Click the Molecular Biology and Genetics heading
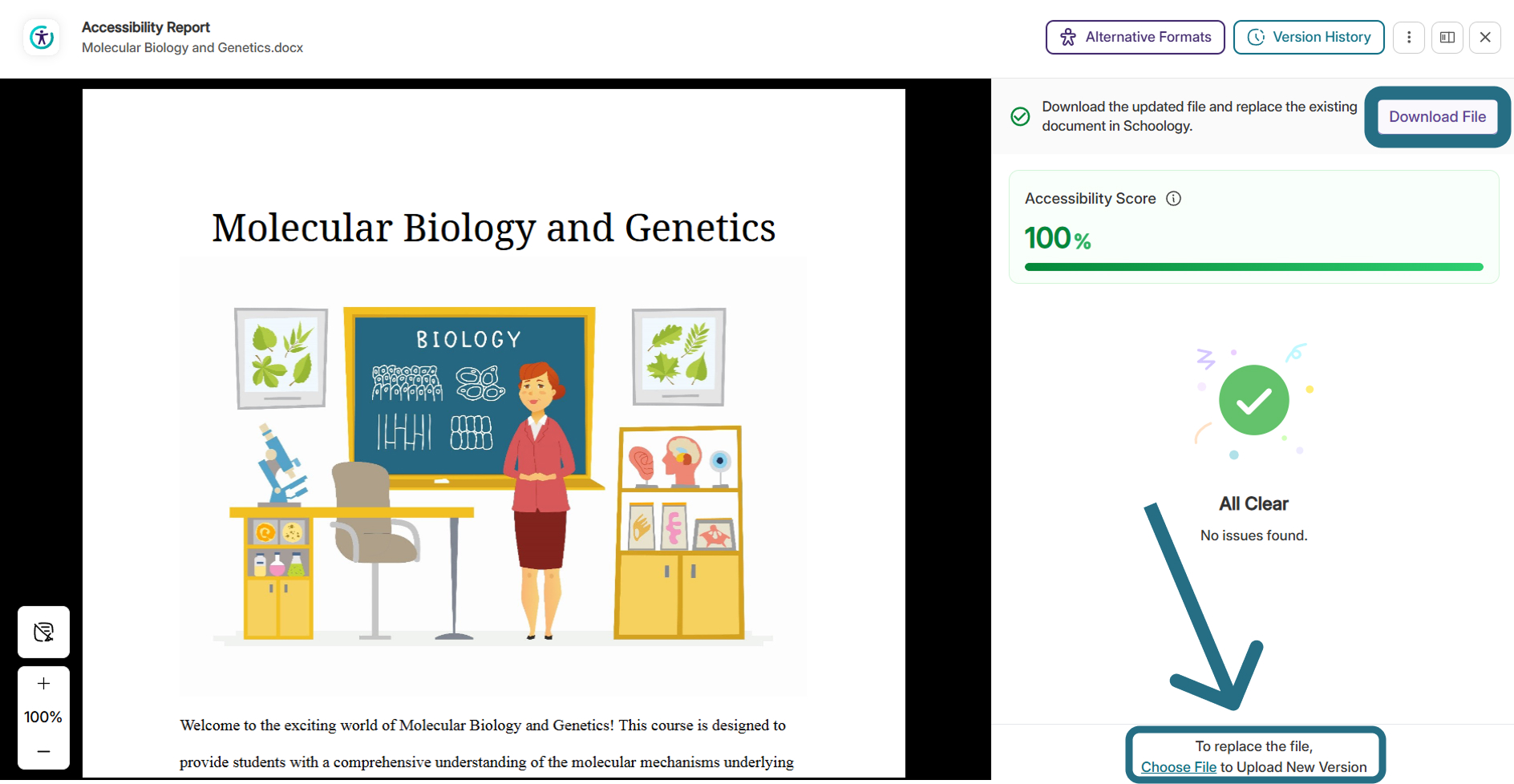Screen dimensions: 1514x784 tap(493, 228)
